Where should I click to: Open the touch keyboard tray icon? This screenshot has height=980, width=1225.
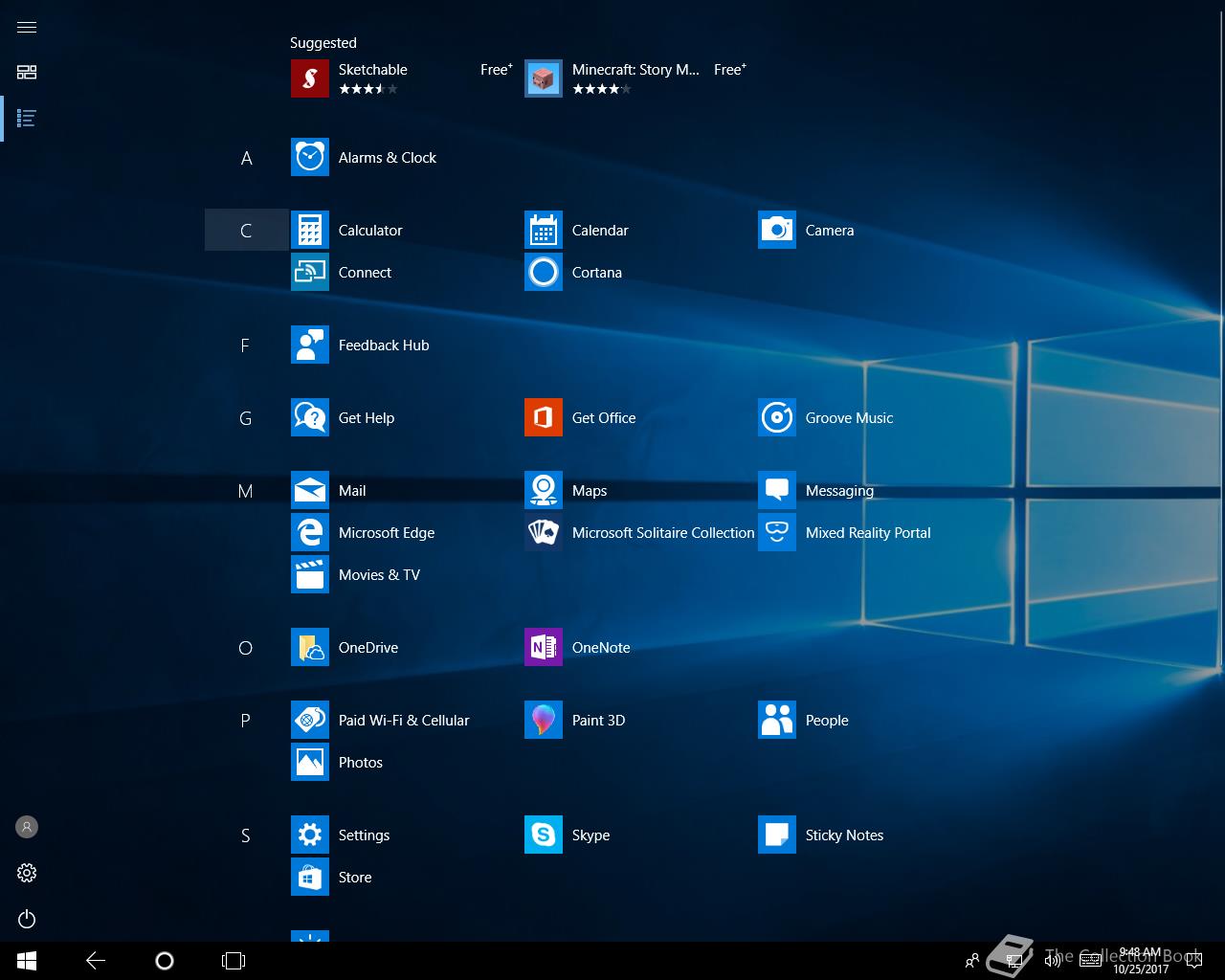(x=1090, y=961)
